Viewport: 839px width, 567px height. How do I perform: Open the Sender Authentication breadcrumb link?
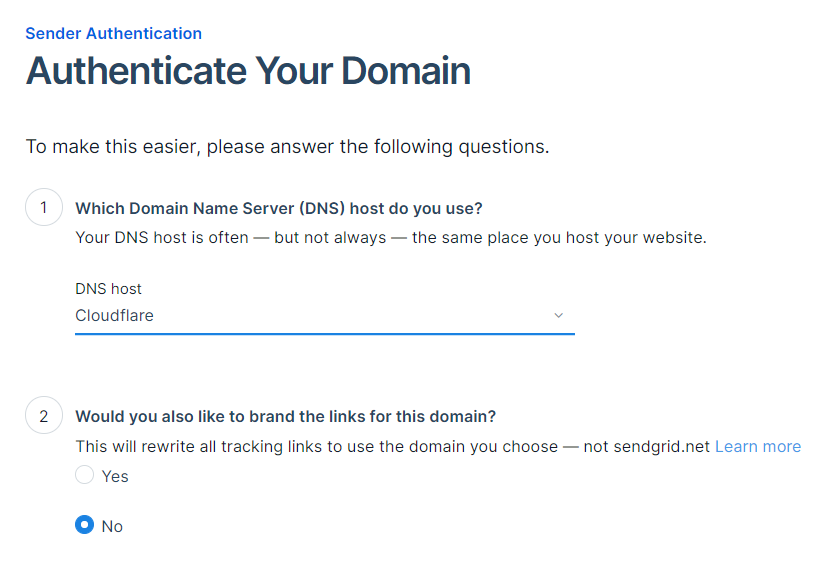(113, 33)
